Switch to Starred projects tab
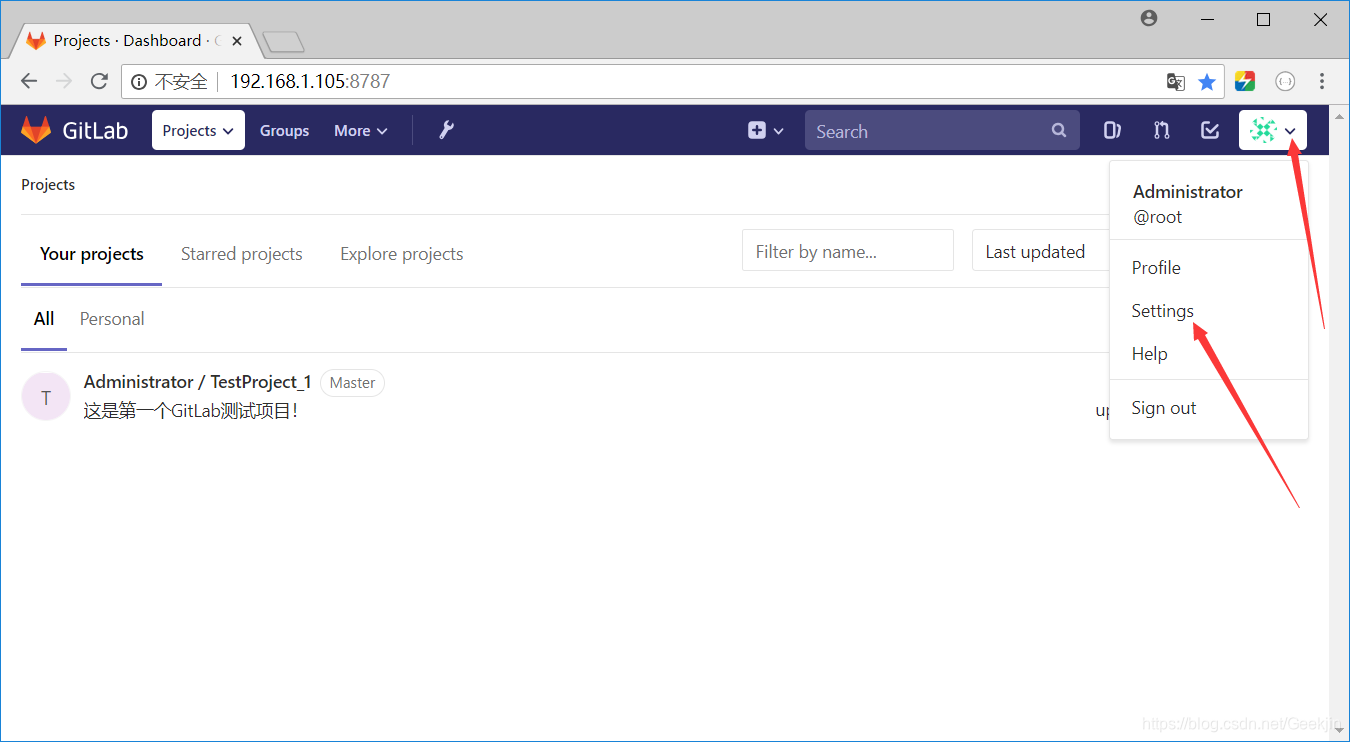 point(241,254)
